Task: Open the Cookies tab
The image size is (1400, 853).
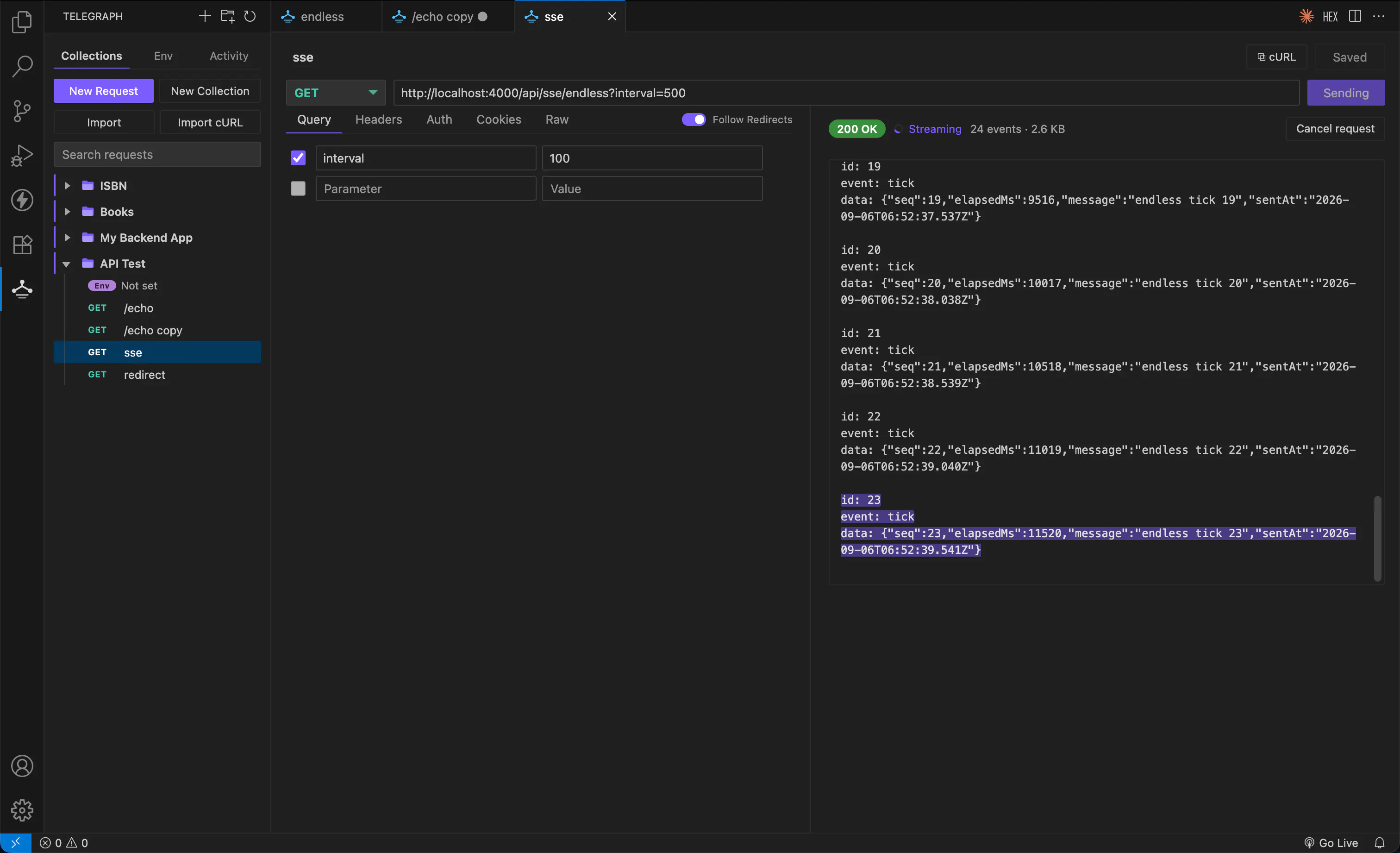Action: (x=498, y=119)
